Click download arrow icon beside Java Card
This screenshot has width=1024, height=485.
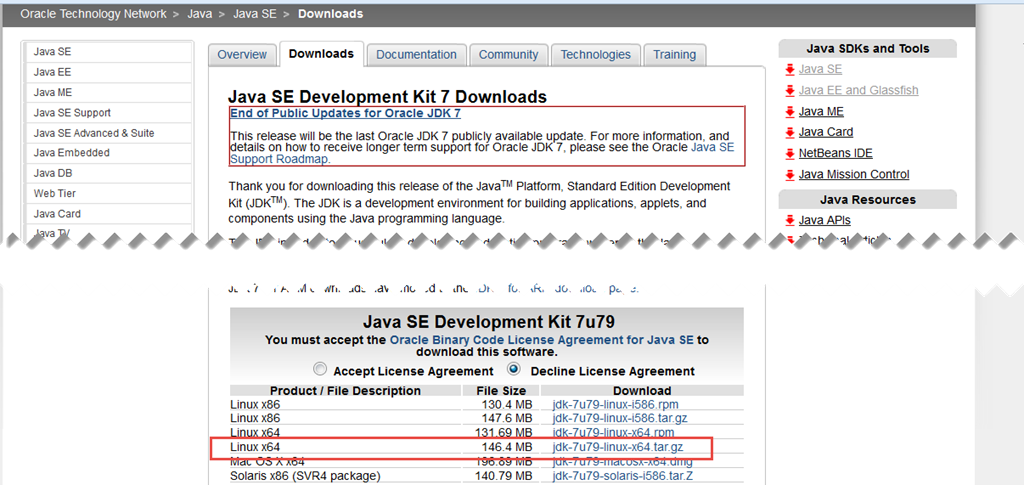[790, 132]
